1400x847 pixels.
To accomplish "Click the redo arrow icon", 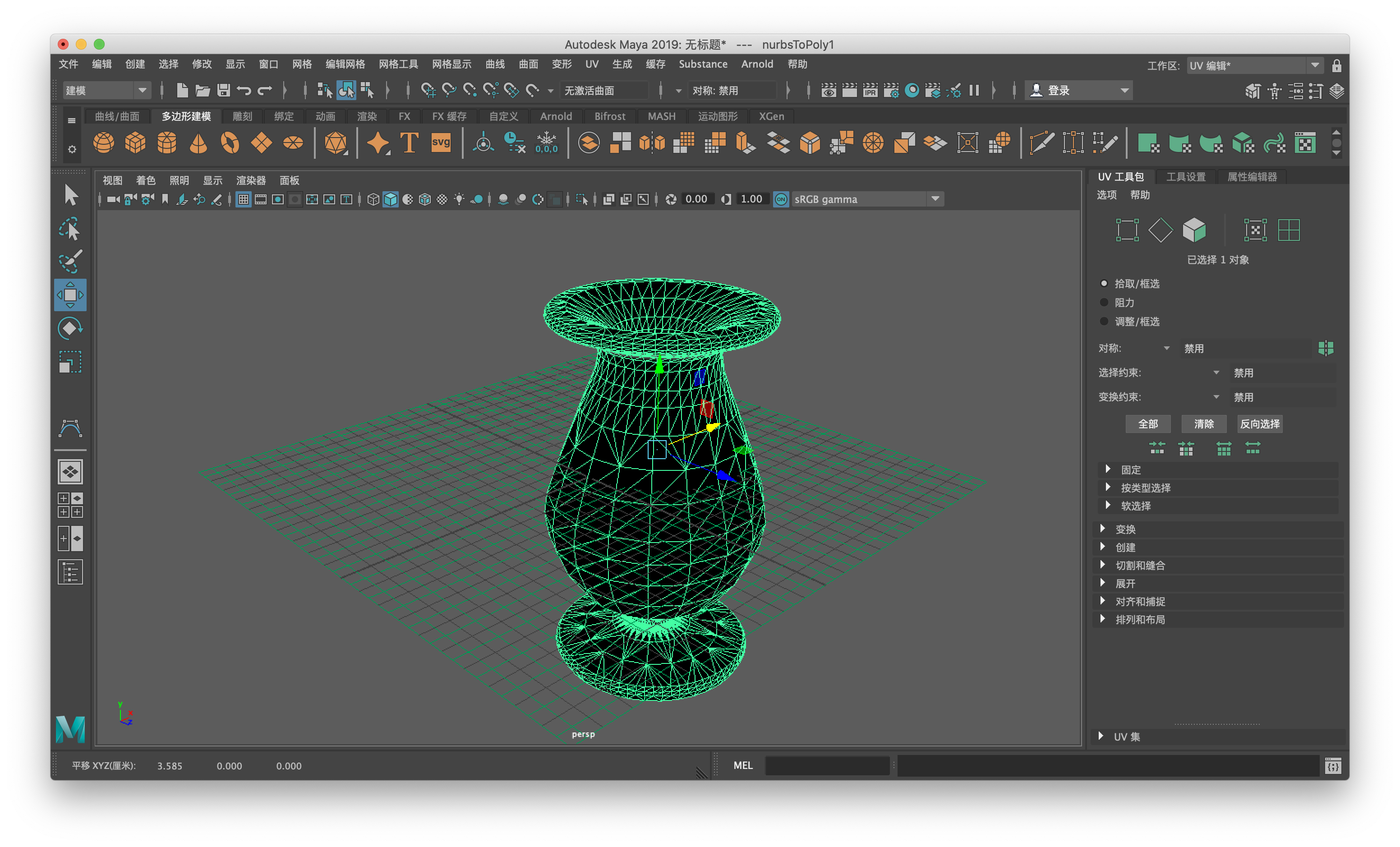I will pos(265,90).
